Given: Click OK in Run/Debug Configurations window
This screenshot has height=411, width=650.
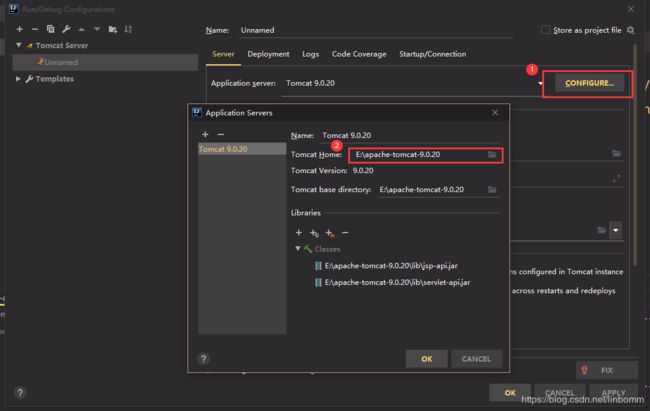Looking at the screenshot, I should [510, 392].
